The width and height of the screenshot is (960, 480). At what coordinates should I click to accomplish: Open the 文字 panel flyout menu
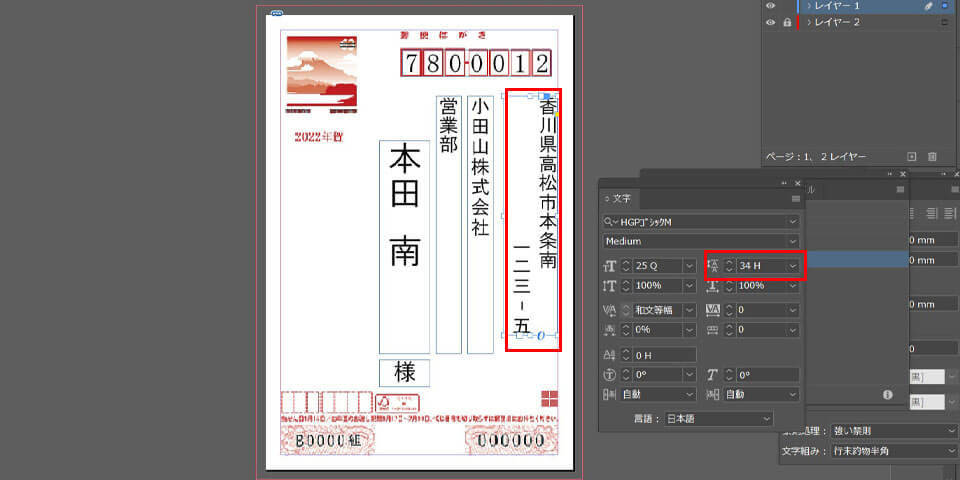795,198
